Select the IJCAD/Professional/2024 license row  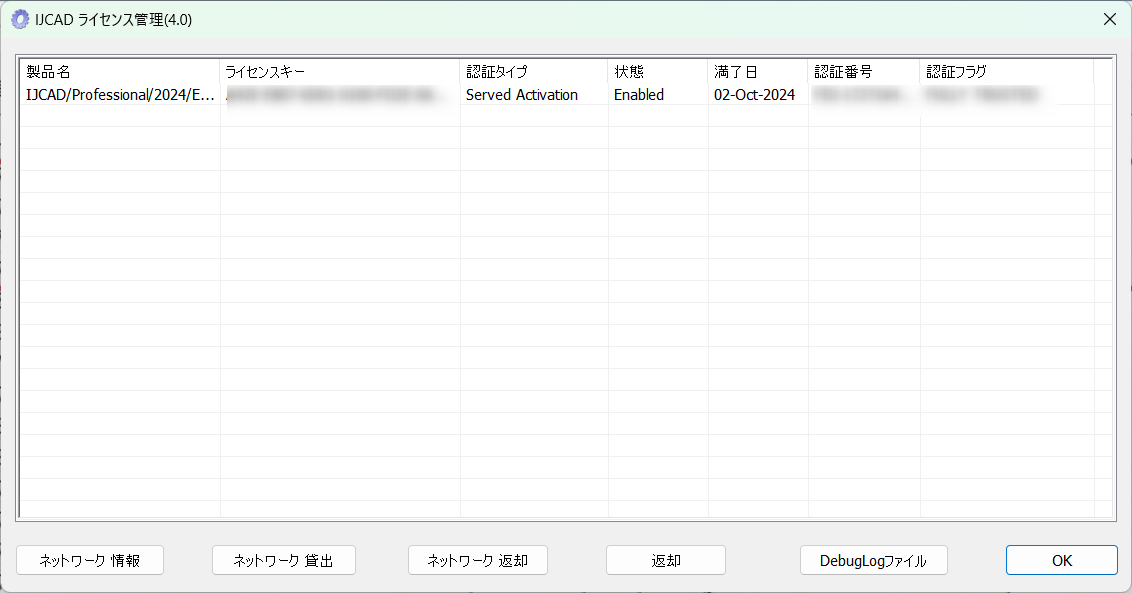click(x=557, y=95)
